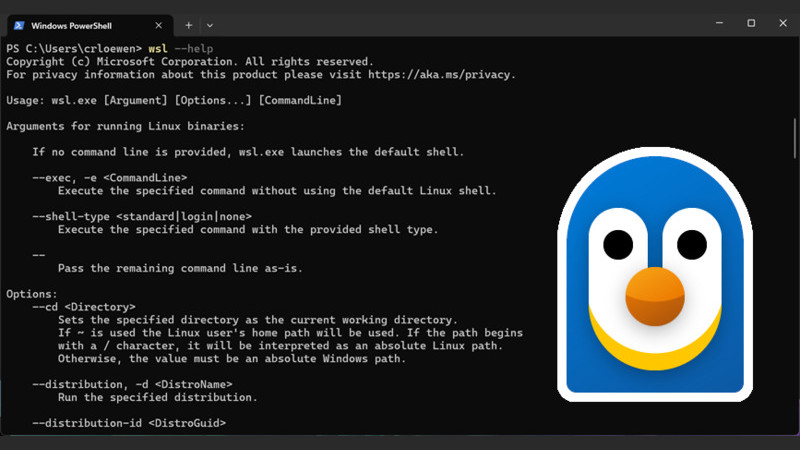
Task: Click the '--distribution-id <DistroGuid>' line
Action: [x=129, y=423]
